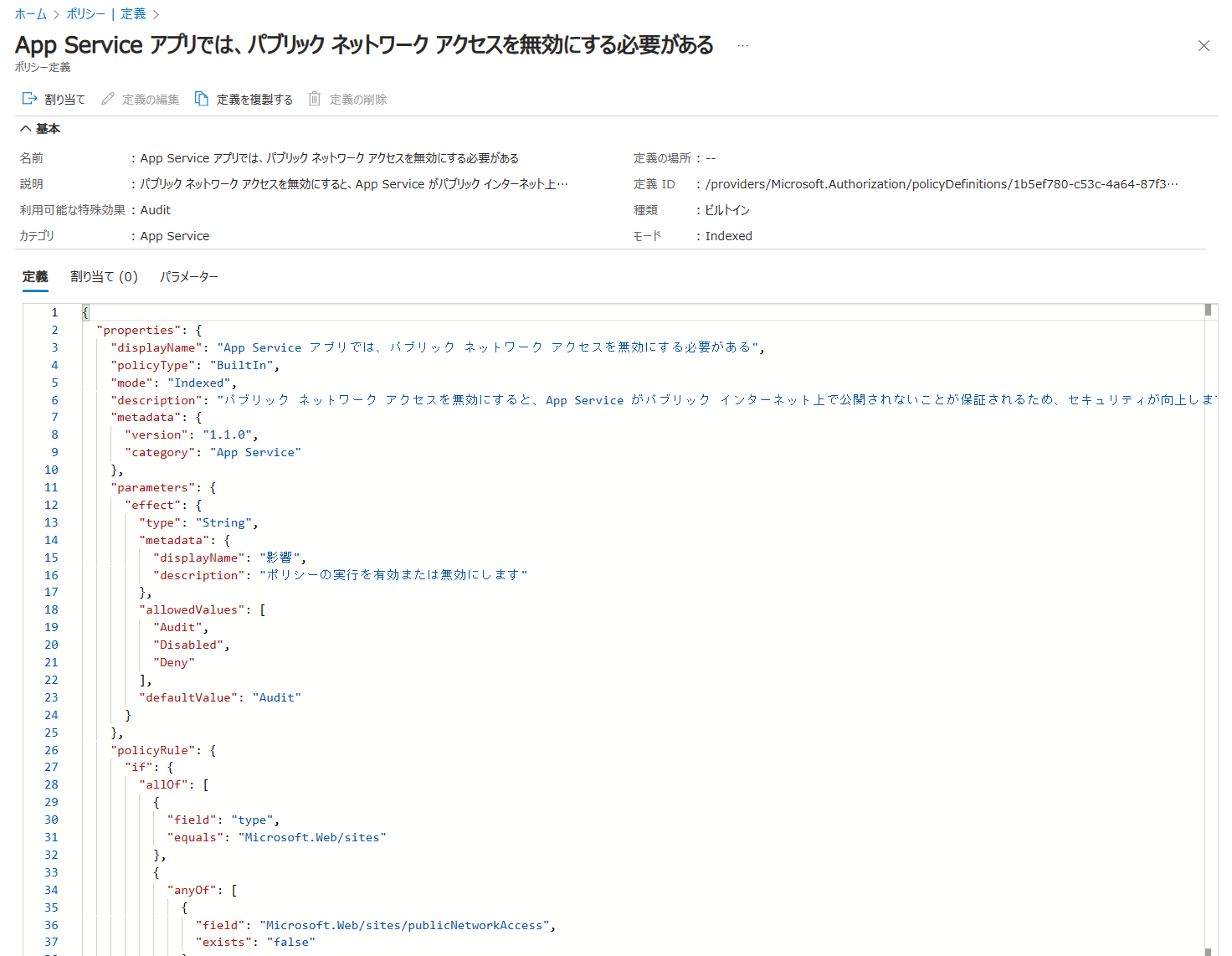Click the "policyRule" code line
The width and height of the screenshot is (1232, 956).
(x=163, y=751)
